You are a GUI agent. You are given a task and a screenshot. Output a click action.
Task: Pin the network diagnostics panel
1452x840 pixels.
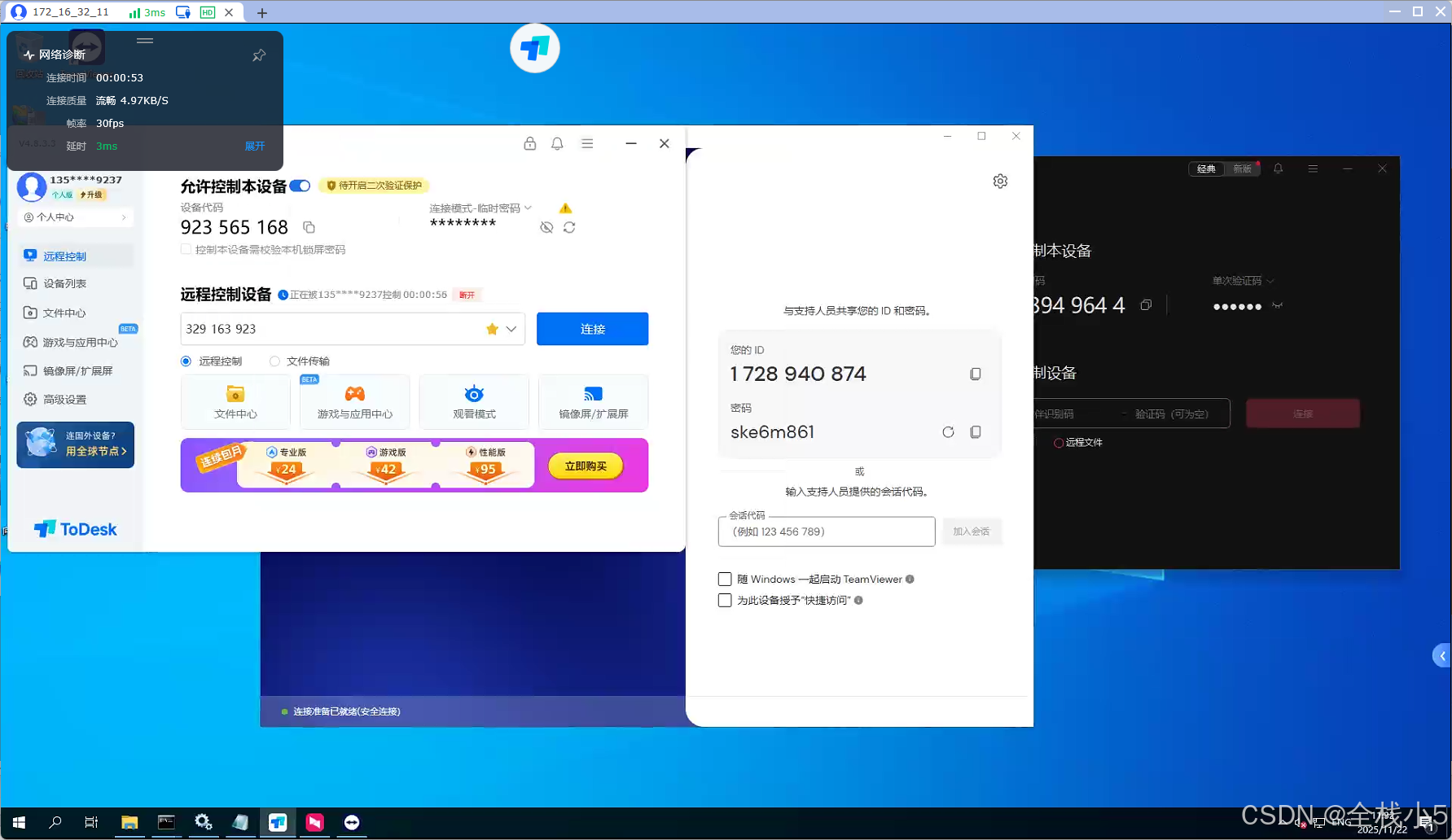(259, 55)
